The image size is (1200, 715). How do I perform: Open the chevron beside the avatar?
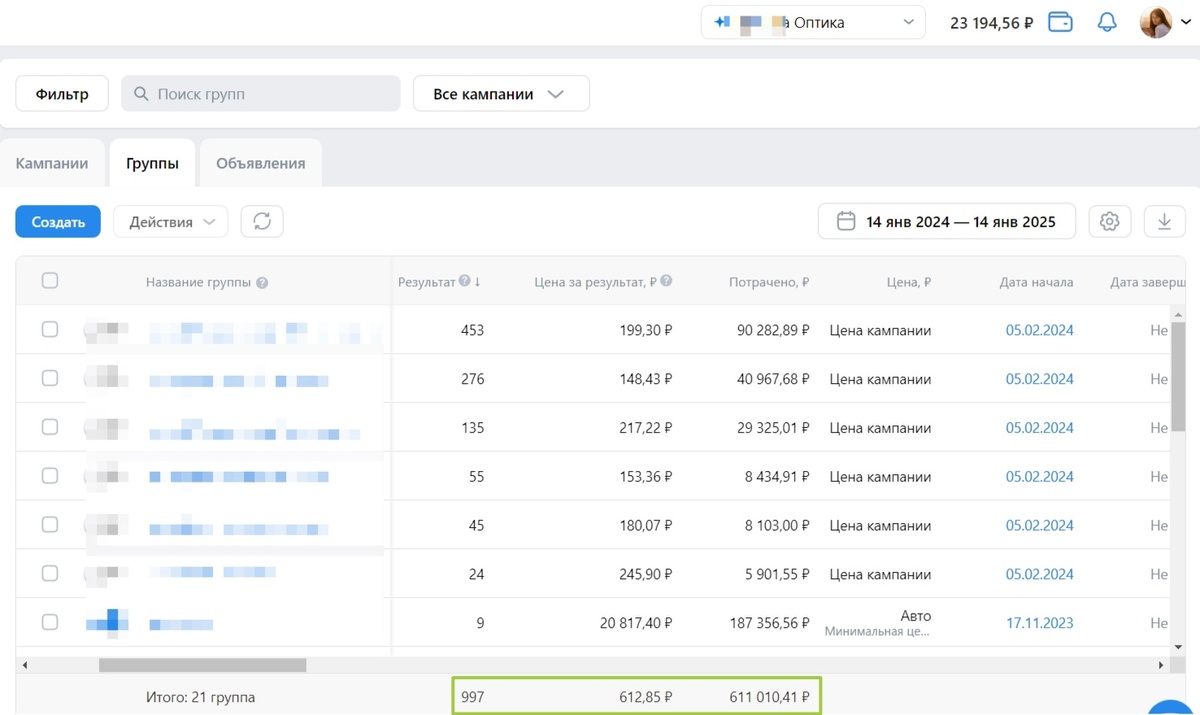click(1186, 22)
